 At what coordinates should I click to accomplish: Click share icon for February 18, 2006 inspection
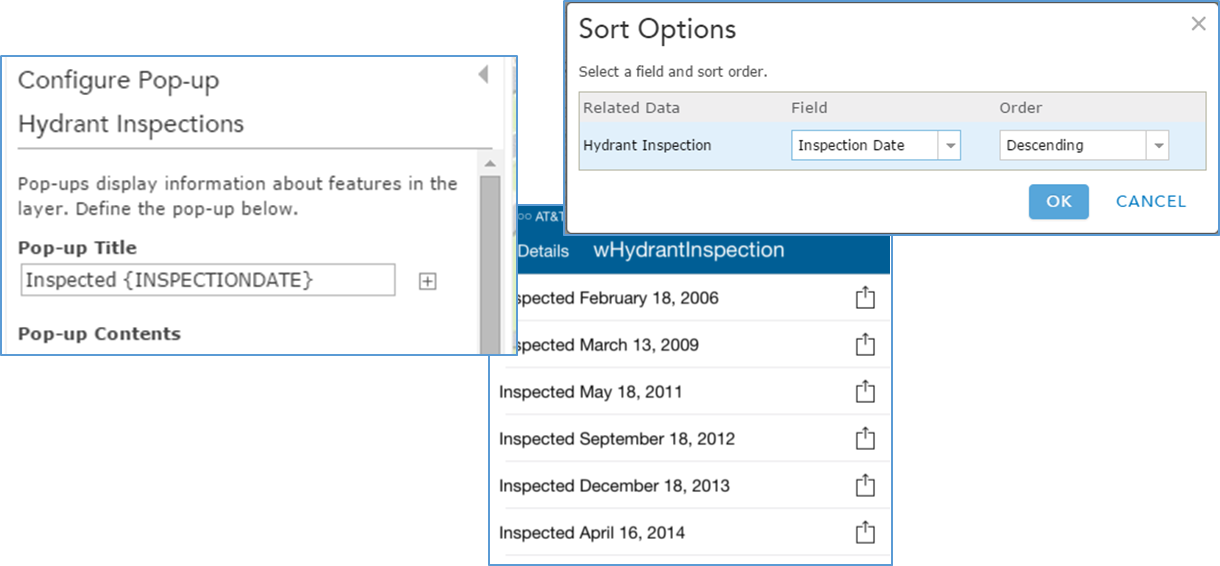tap(865, 297)
